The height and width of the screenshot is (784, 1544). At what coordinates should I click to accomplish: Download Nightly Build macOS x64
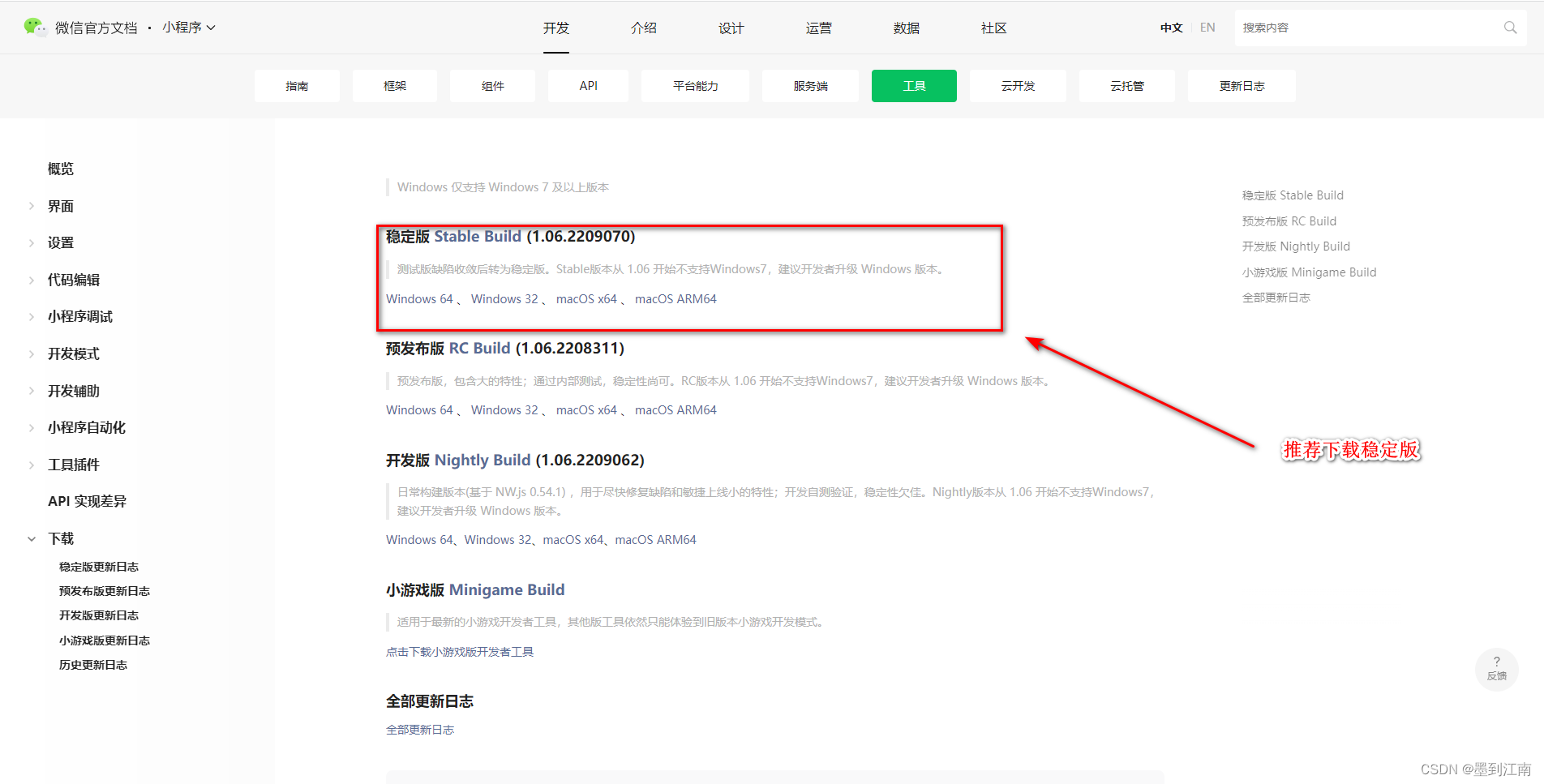573,540
